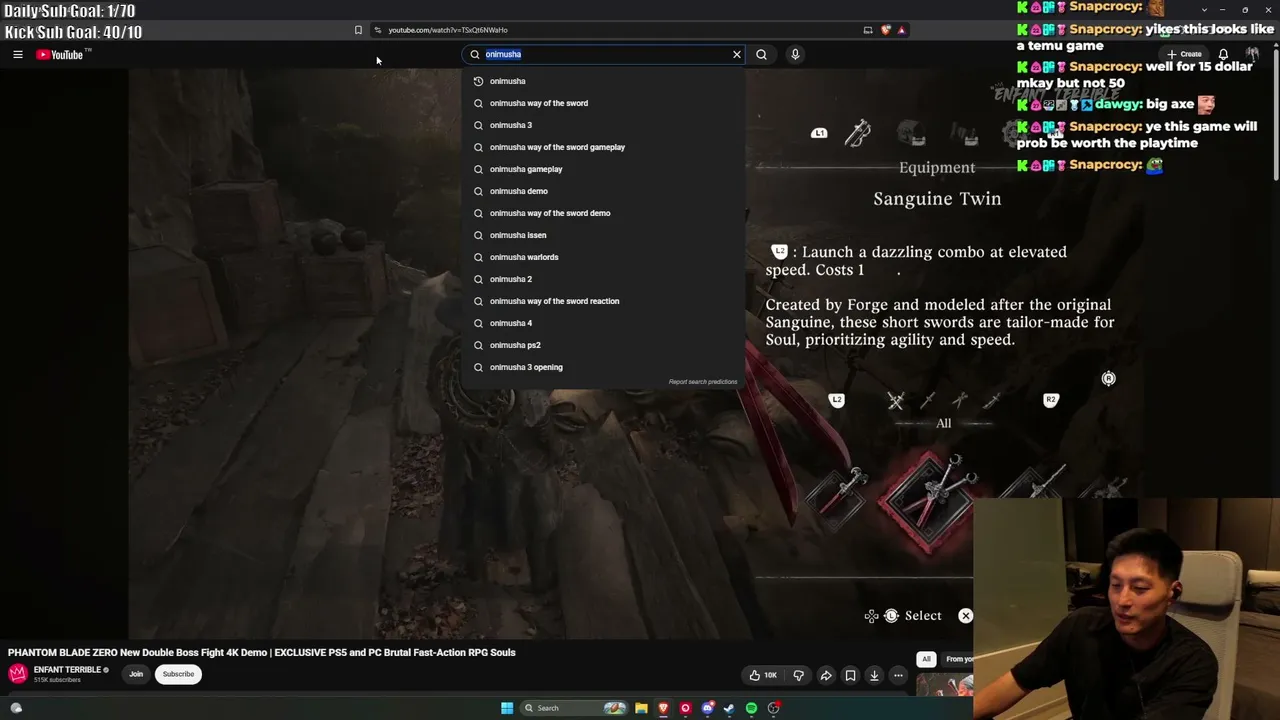
Task: Open the ENFANT TERRIBLE channel avatar
Action: pyautogui.click(x=17, y=674)
